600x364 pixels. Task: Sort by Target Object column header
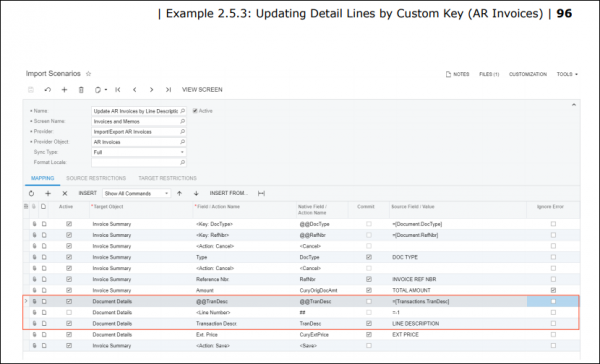tap(108, 207)
